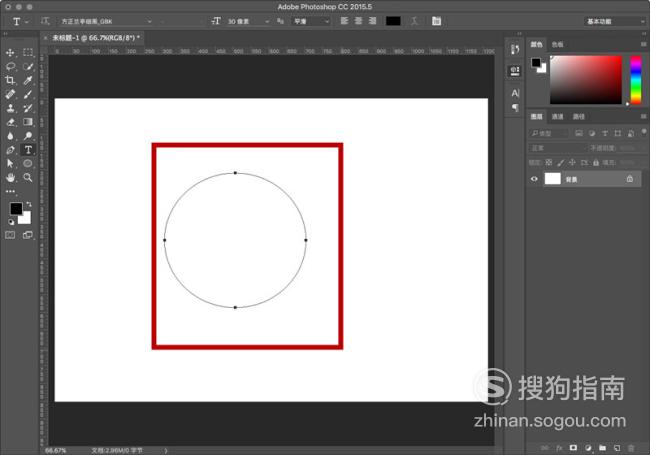650x455 pixels.
Task: Create warped text
Action: (x=414, y=21)
